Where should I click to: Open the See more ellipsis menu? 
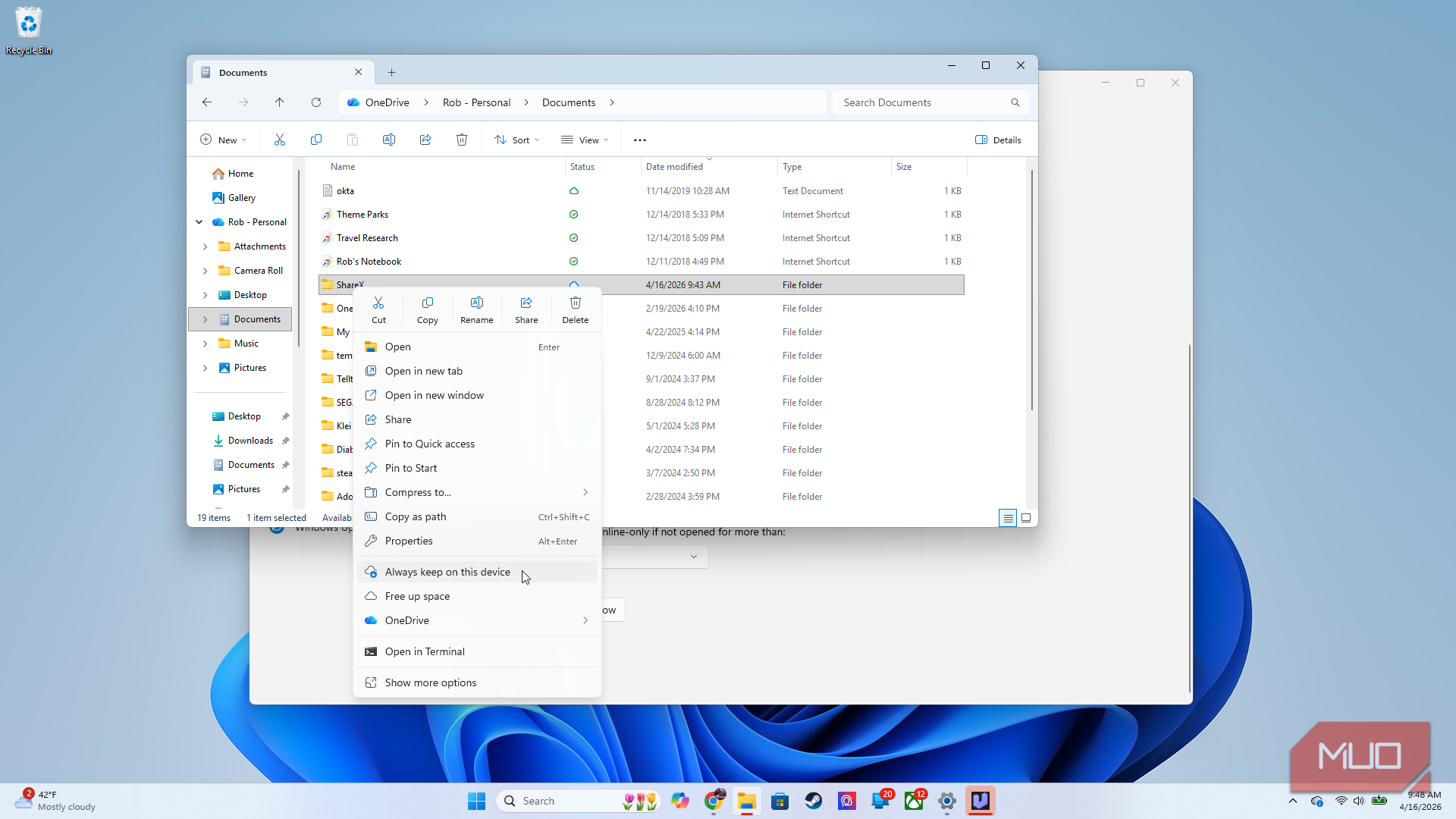coord(640,140)
